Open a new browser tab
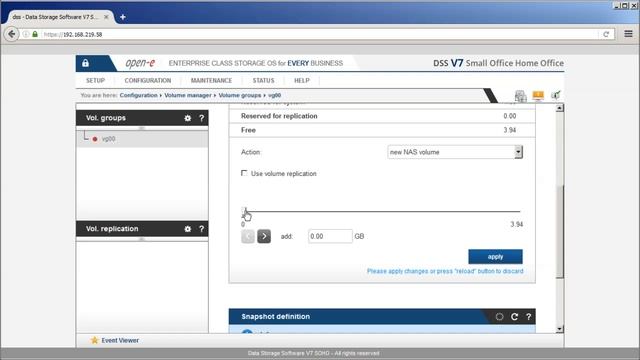The image size is (640, 360). 122,17
